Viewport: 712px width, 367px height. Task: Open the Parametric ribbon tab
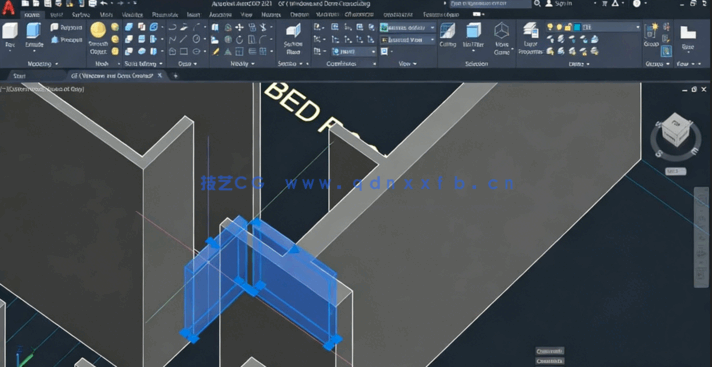pos(164,15)
